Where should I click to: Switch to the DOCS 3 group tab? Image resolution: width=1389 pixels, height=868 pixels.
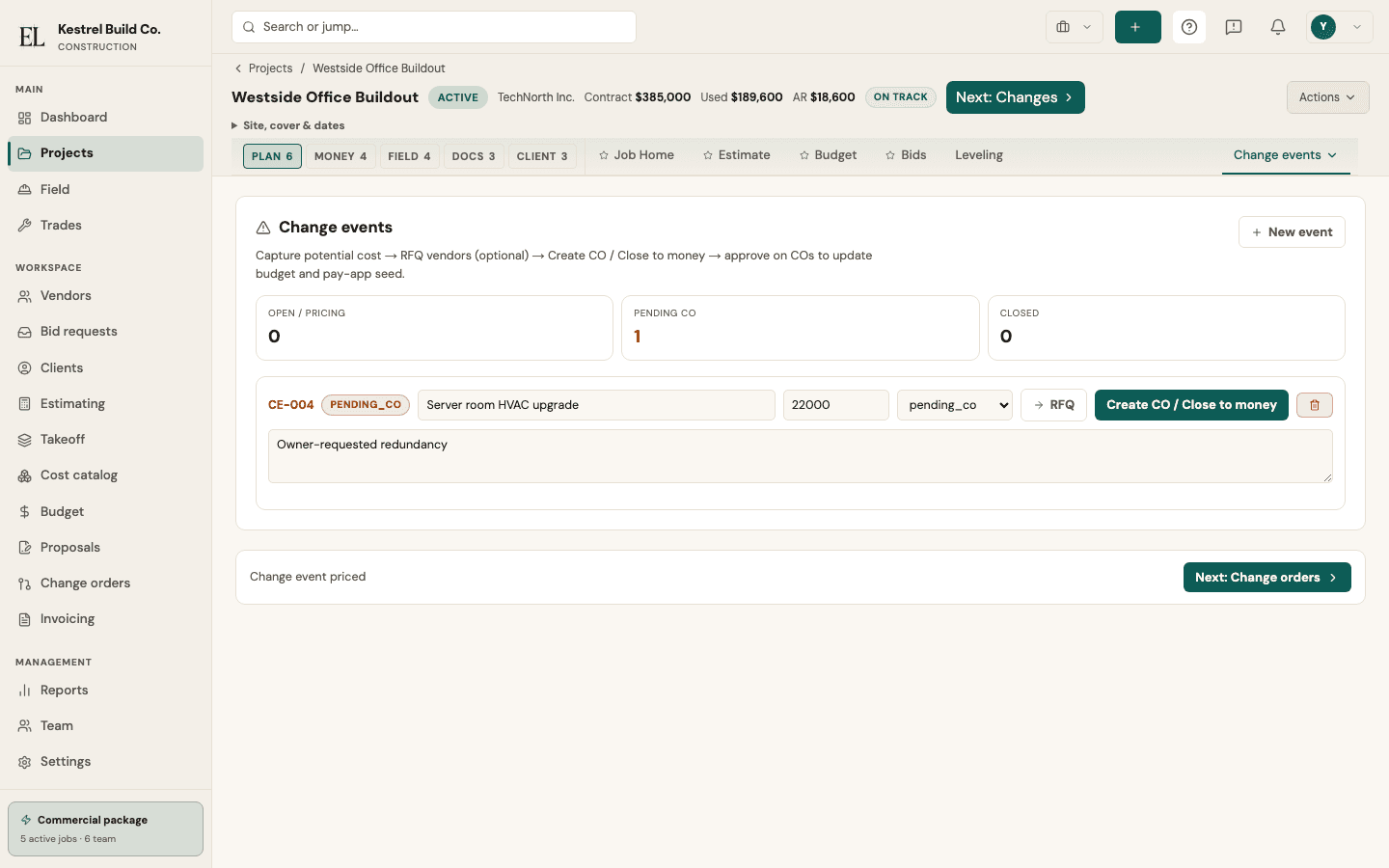474,156
